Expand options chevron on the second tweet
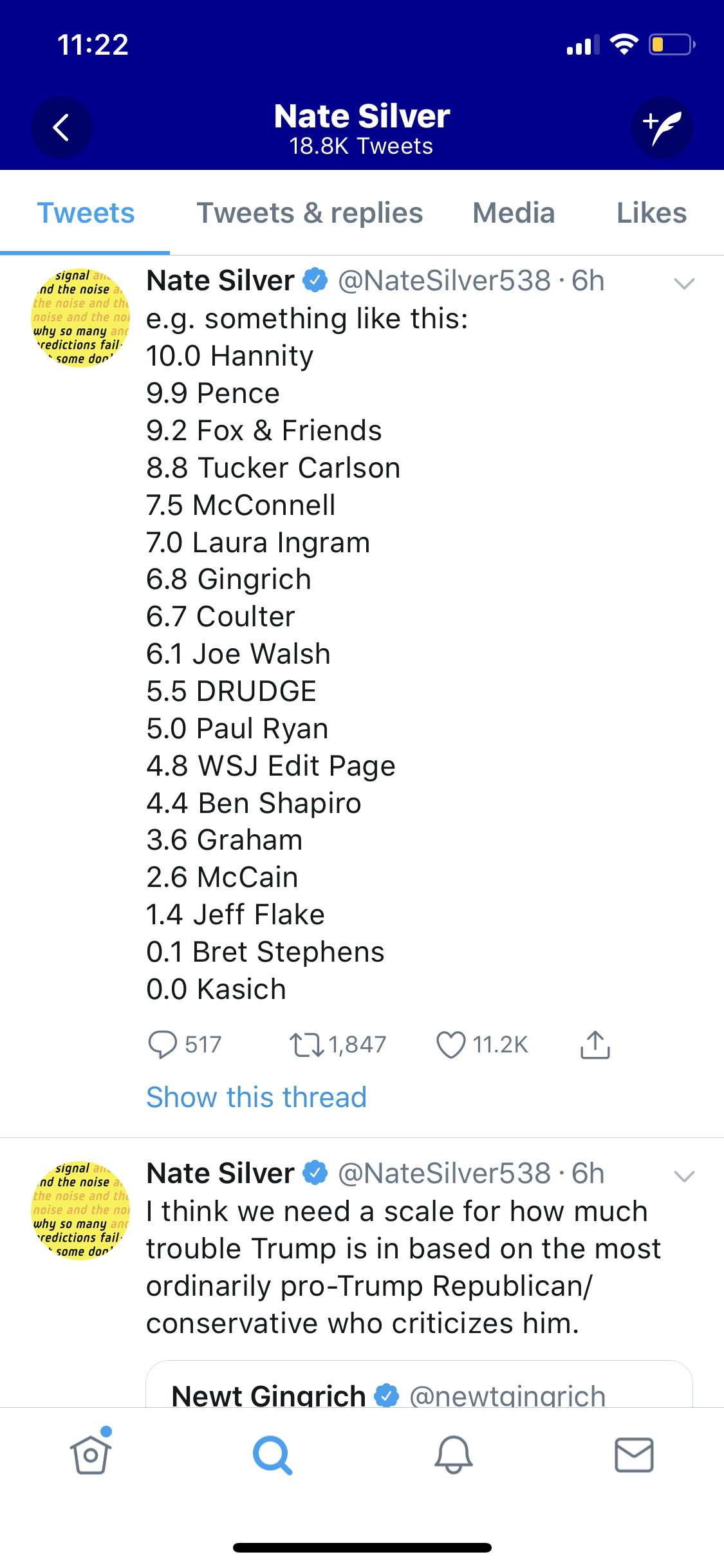 683,1176
